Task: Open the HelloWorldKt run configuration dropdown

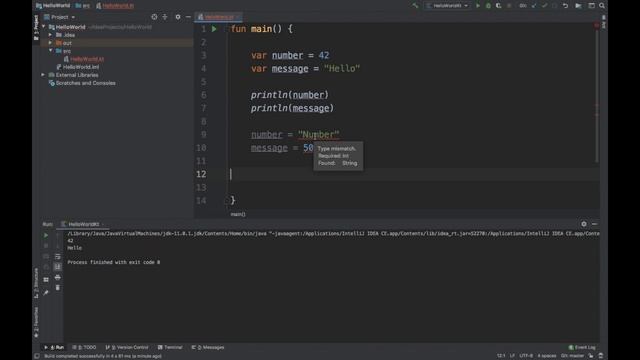Action: tap(447, 6)
